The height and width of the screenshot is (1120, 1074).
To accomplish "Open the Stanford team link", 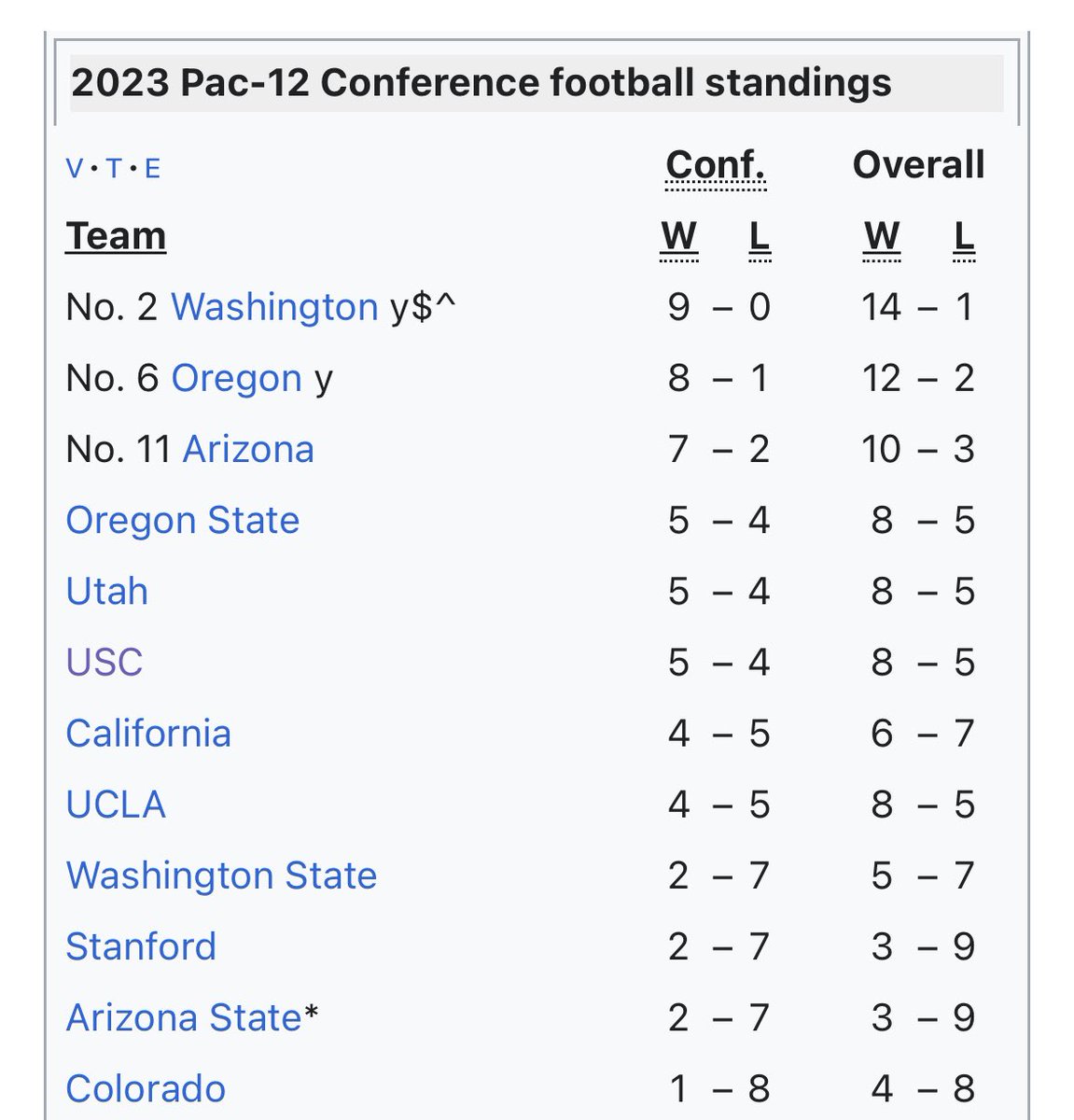I will pyautogui.click(x=141, y=945).
